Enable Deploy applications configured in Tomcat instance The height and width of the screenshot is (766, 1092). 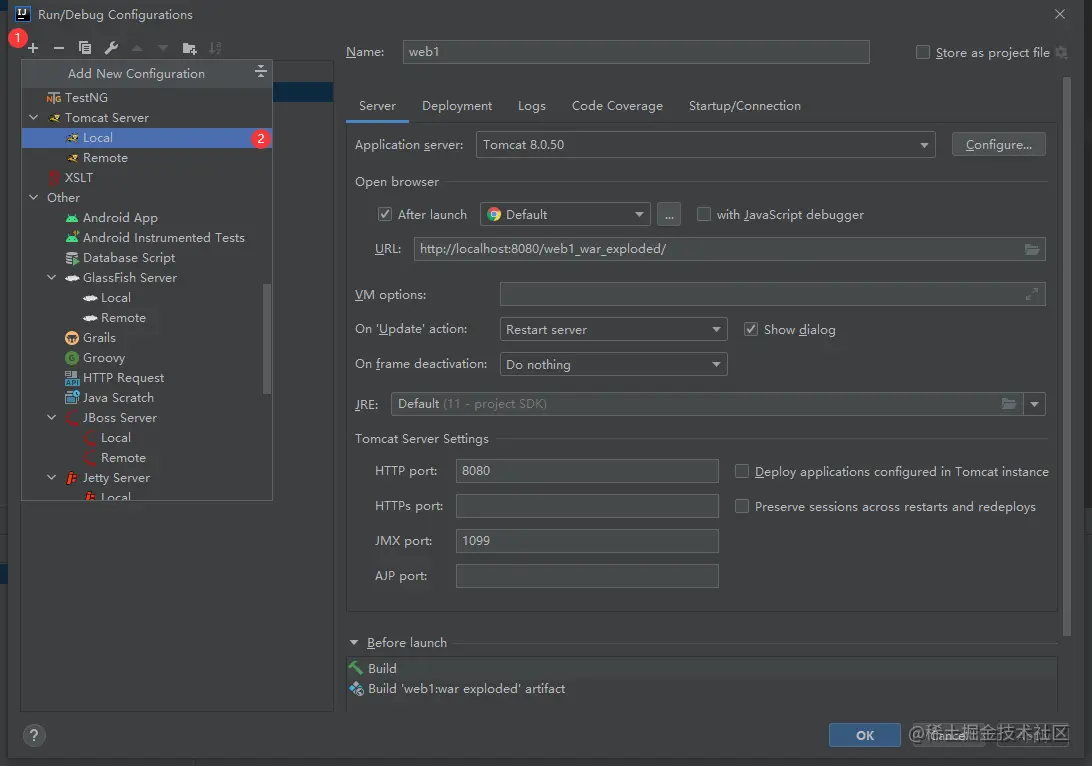[742, 471]
